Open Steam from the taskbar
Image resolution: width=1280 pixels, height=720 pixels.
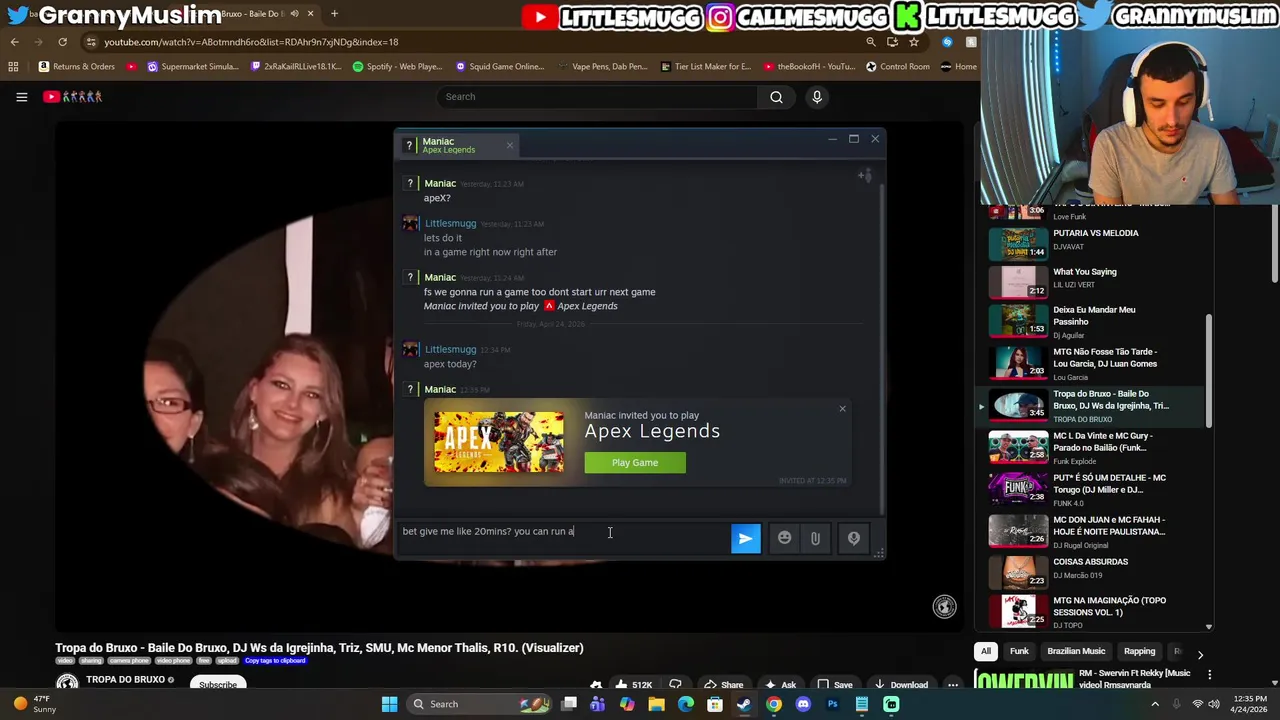click(x=744, y=704)
